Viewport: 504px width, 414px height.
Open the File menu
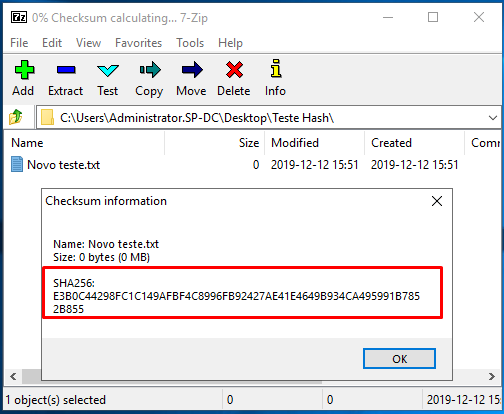[x=19, y=43]
